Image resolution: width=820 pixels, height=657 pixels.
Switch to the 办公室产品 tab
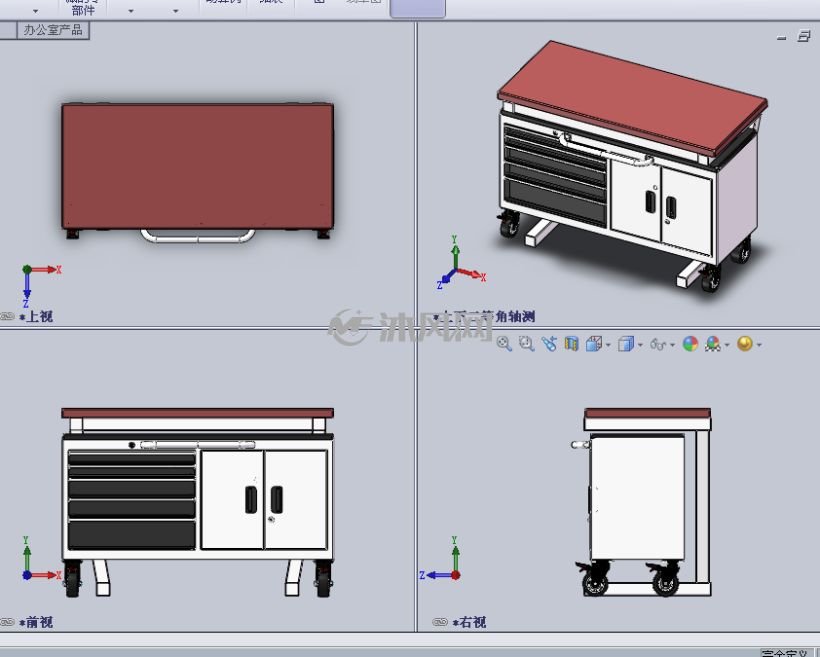pos(53,30)
